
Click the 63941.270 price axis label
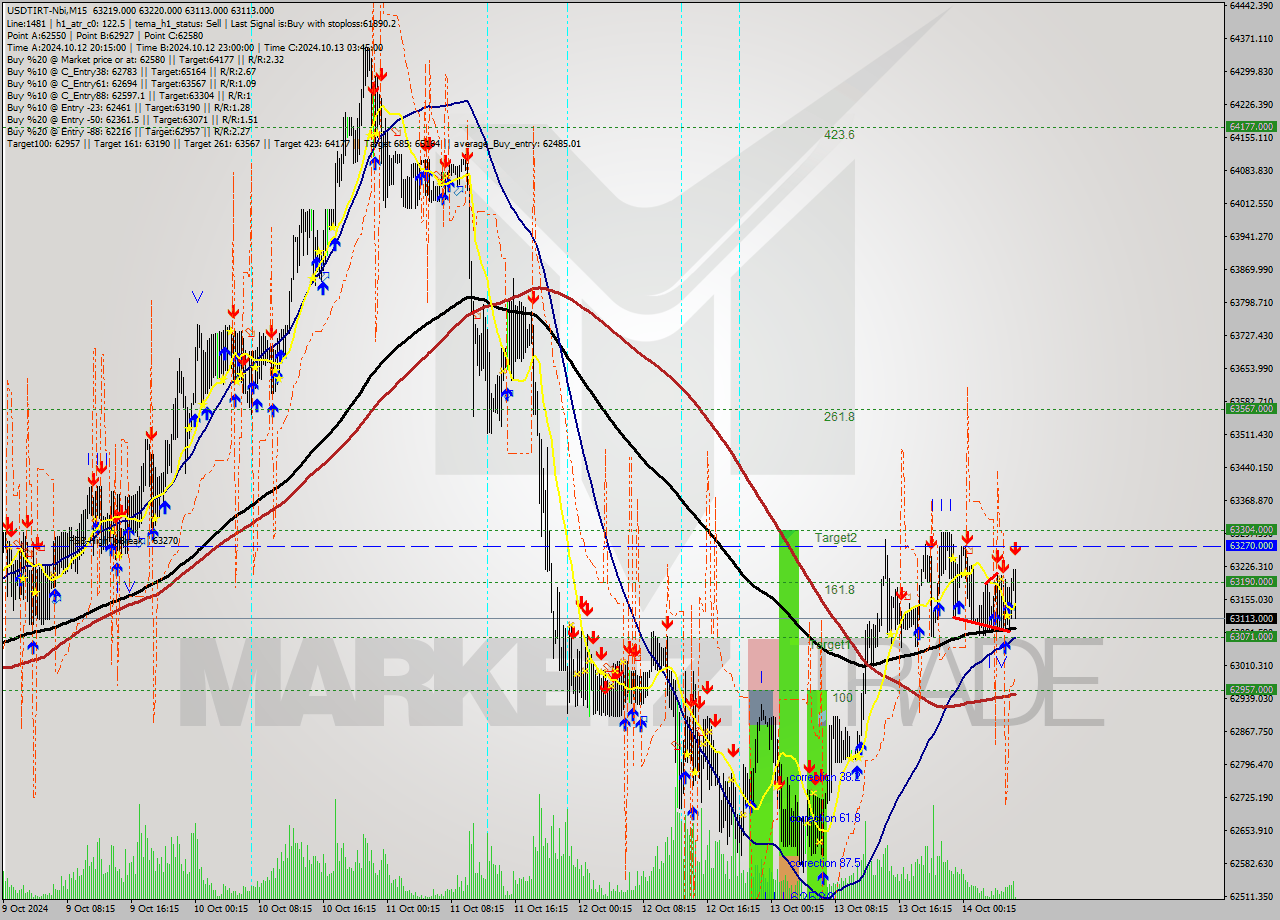point(1251,236)
